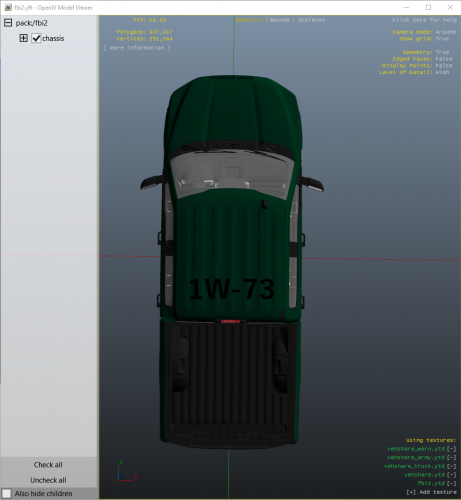Enable the Also hide children checkbox
The height and width of the screenshot is (500, 461).
[6, 493]
